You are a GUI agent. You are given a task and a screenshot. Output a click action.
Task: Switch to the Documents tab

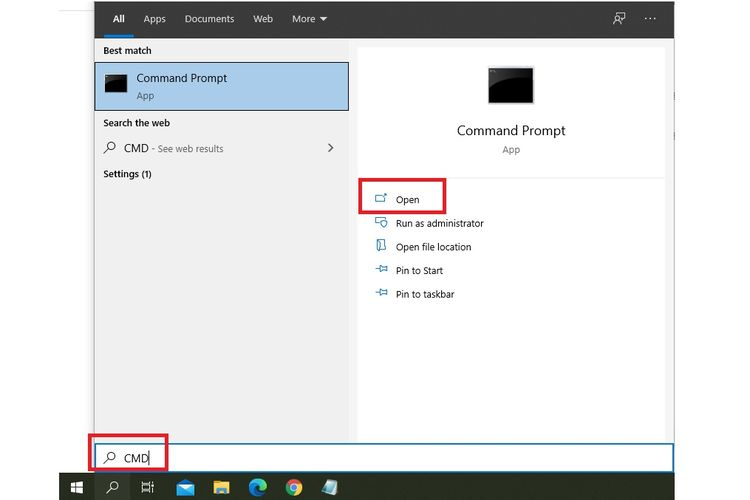[209, 19]
